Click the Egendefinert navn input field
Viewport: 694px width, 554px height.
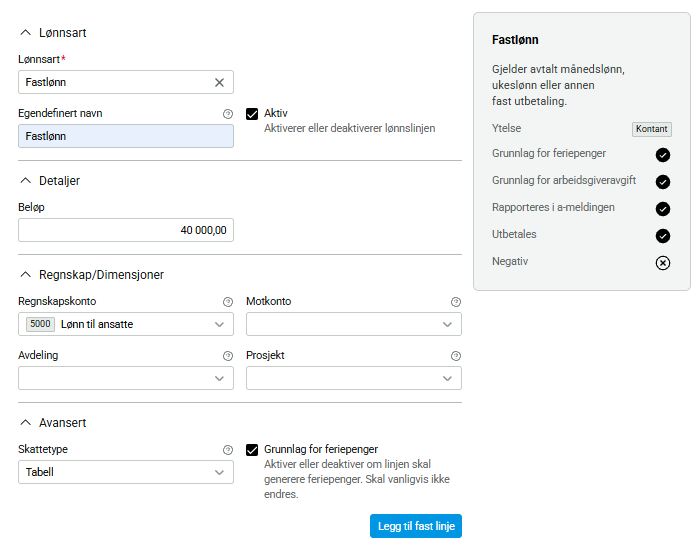tap(126, 136)
